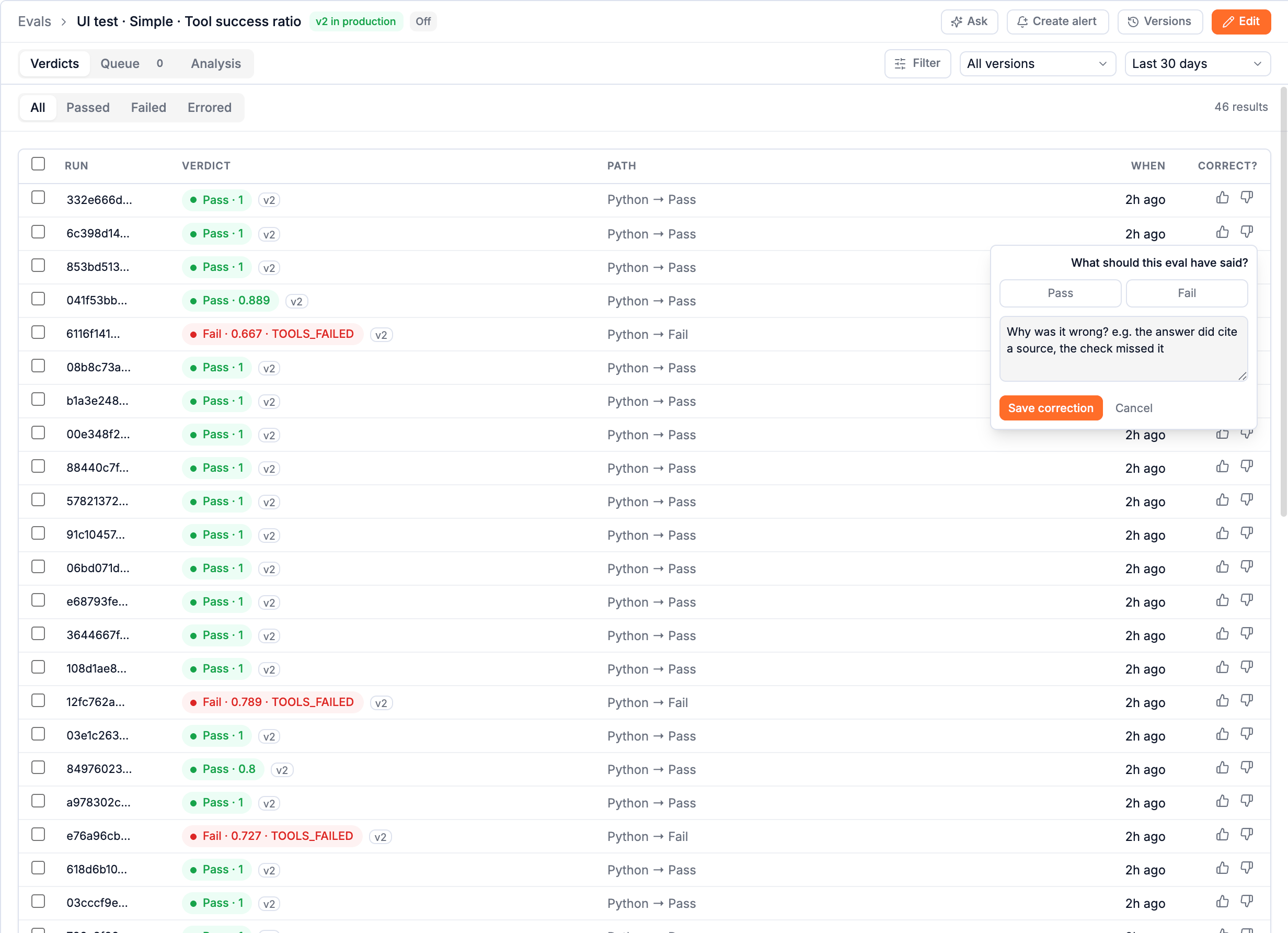Show only Failed verdicts

click(148, 107)
